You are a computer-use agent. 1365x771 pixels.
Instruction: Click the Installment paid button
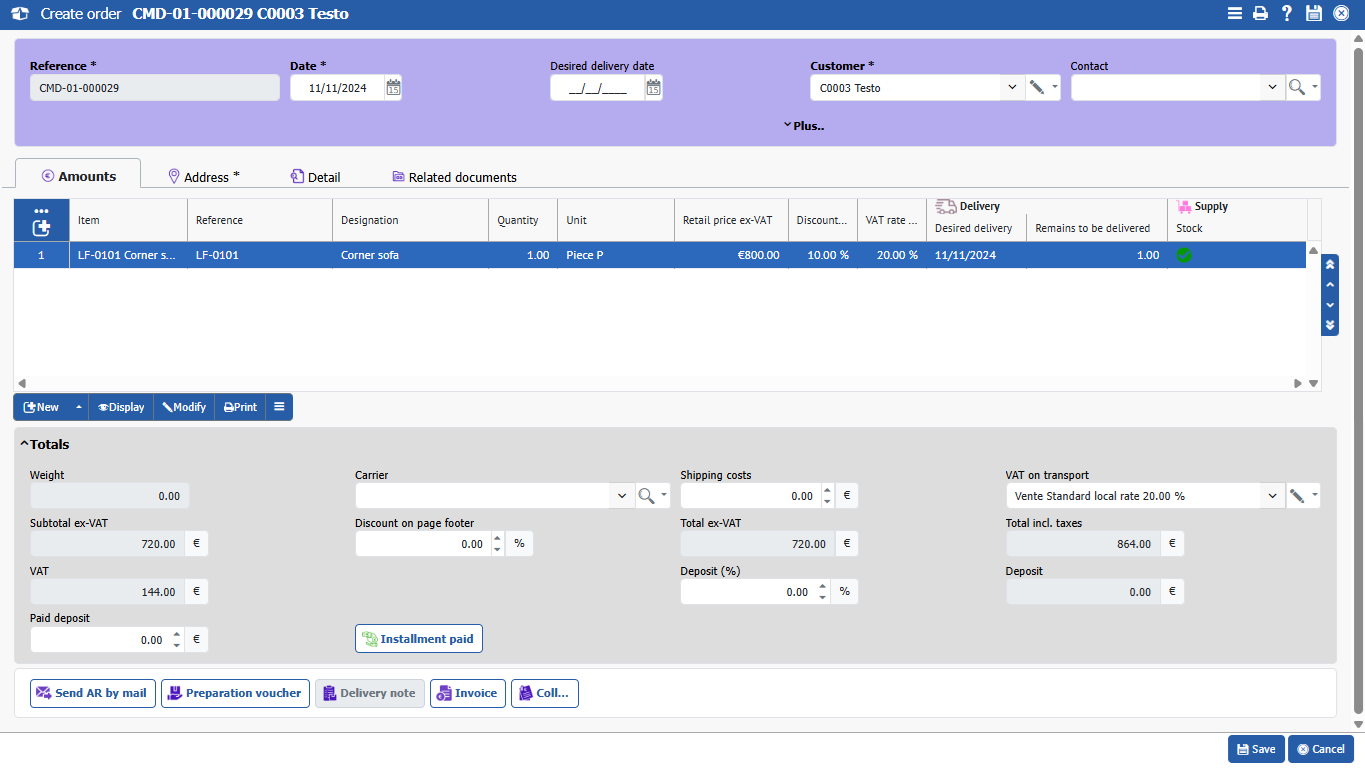(x=418, y=639)
